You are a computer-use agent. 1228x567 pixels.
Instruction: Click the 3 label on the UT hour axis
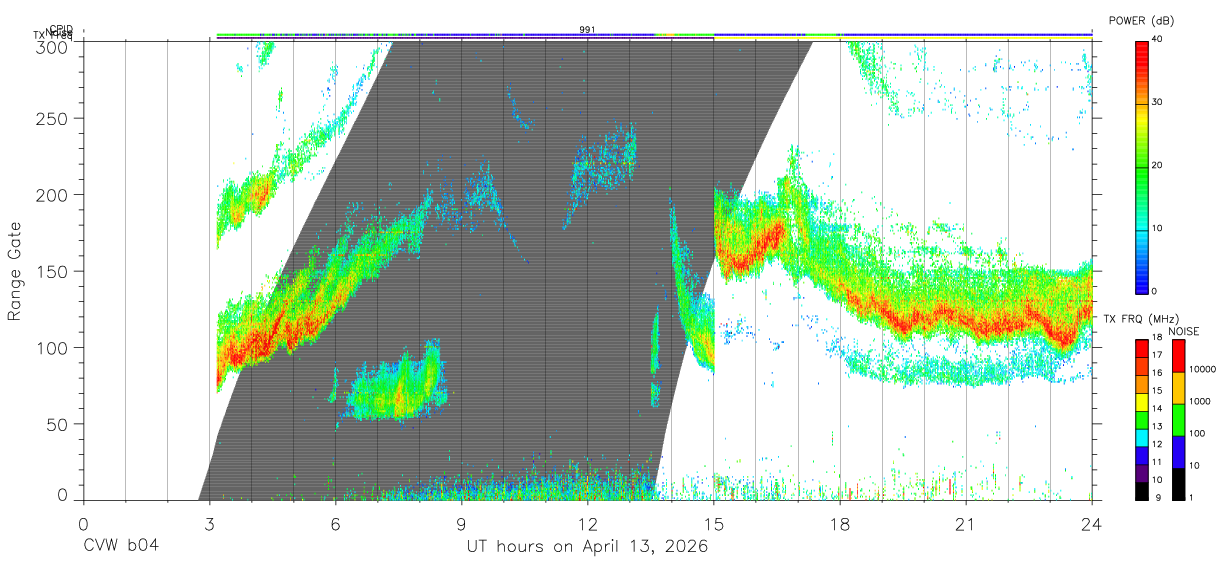pyautogui.click(x=209, y=523)
